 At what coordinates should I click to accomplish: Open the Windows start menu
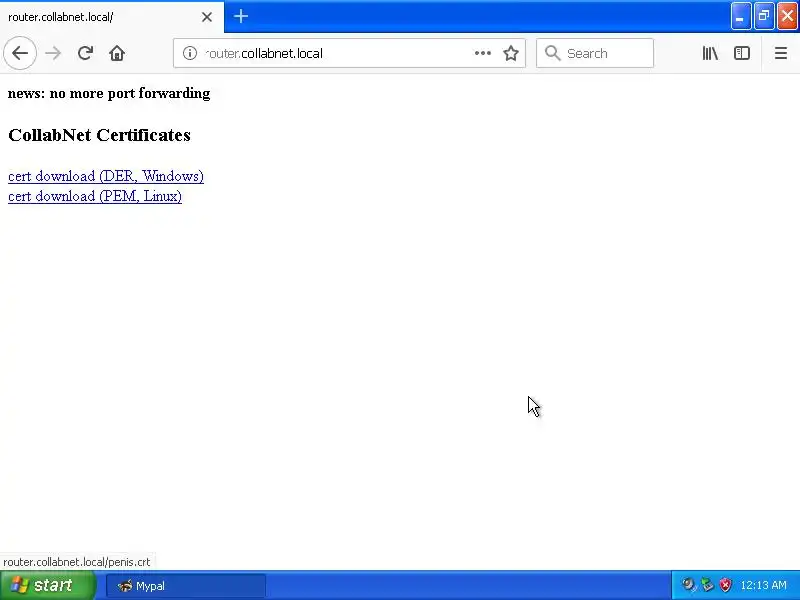(x=48, y=585)
